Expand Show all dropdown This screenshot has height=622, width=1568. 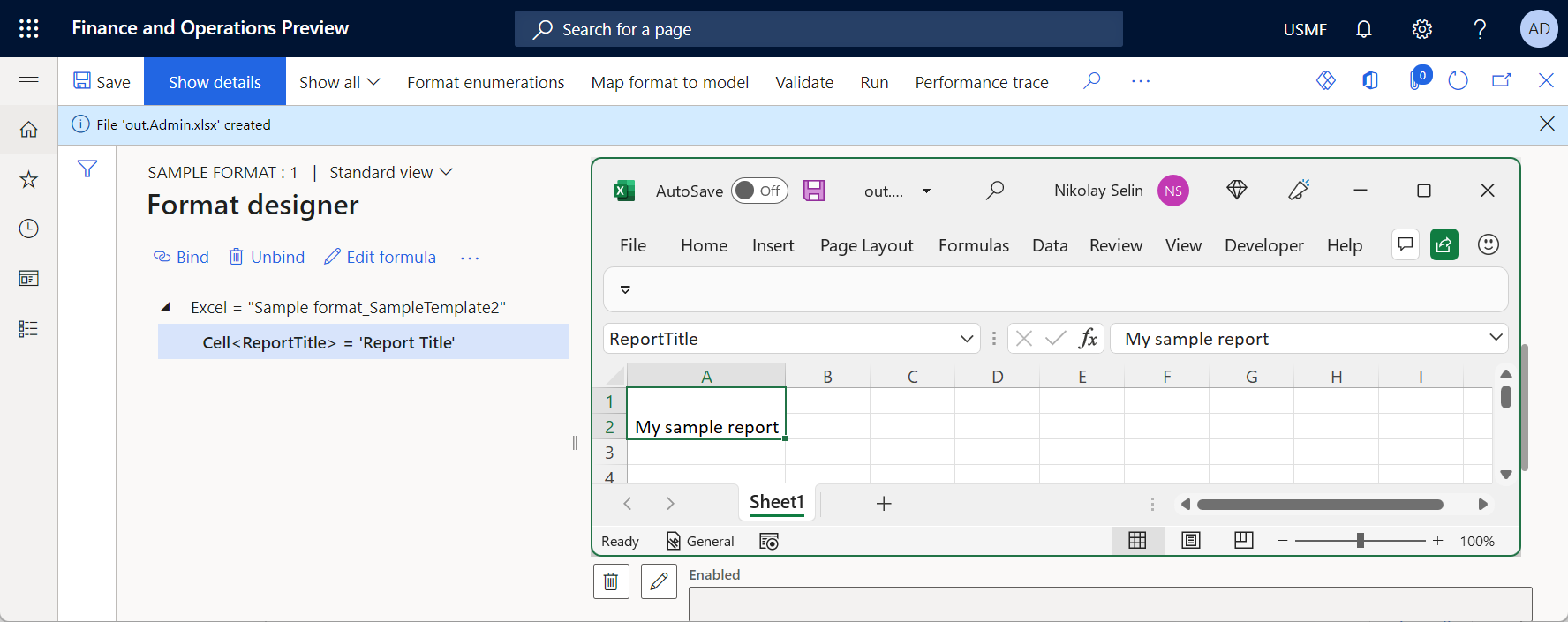[339, 82]
